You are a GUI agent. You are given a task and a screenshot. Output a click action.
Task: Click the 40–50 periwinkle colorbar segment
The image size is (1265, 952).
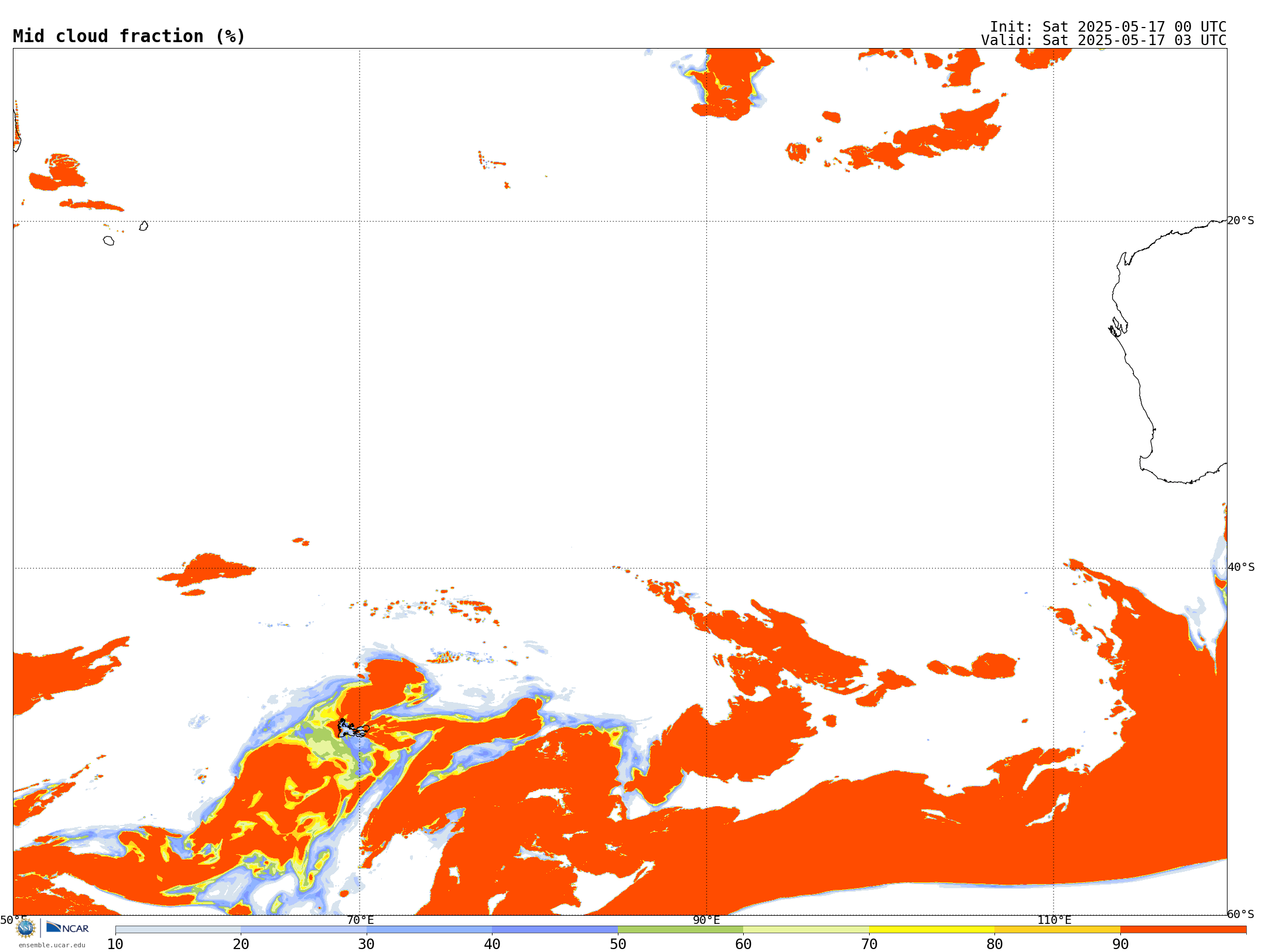coord(555,930)
